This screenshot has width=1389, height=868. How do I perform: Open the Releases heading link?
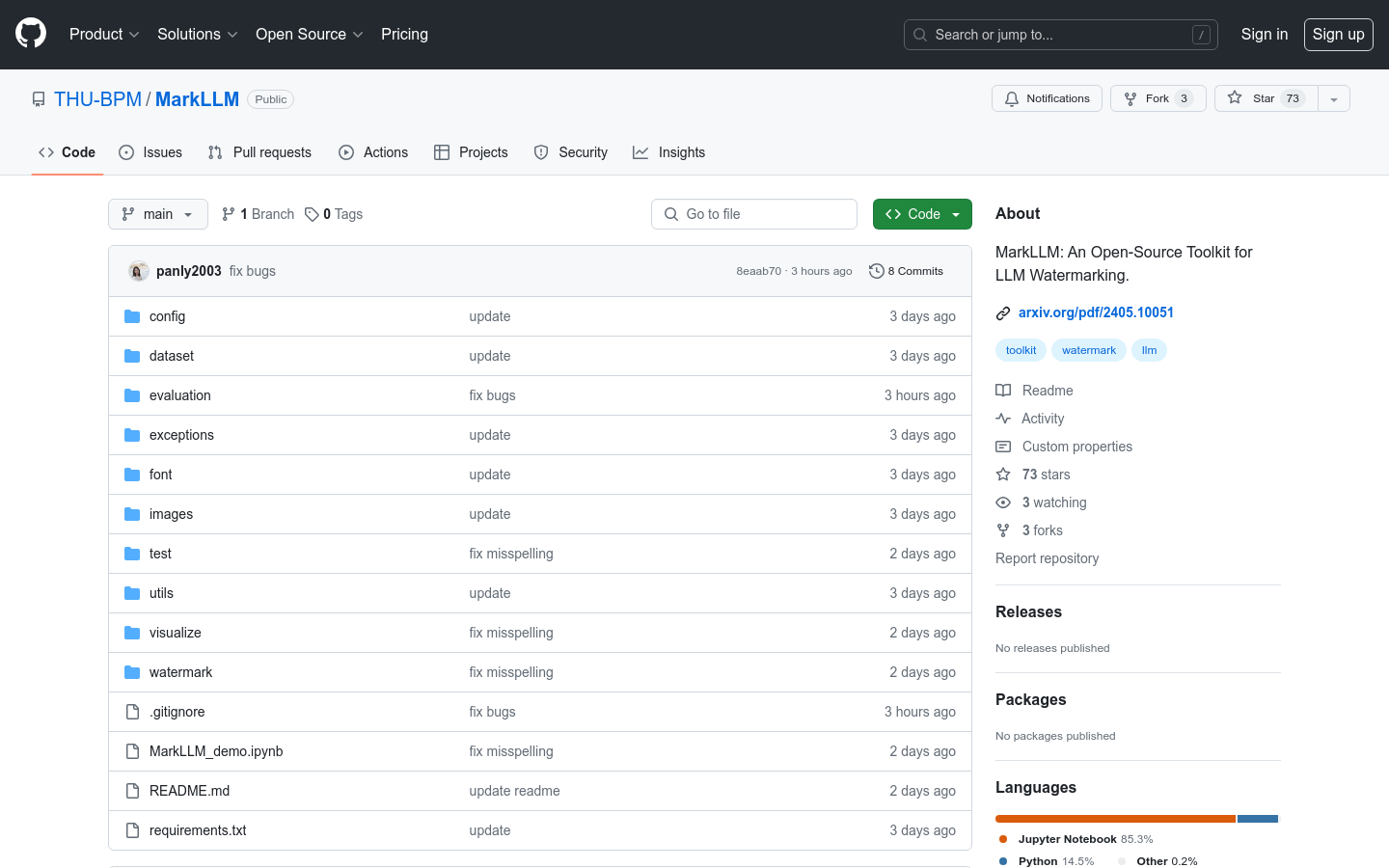(x=1028, y=611)
